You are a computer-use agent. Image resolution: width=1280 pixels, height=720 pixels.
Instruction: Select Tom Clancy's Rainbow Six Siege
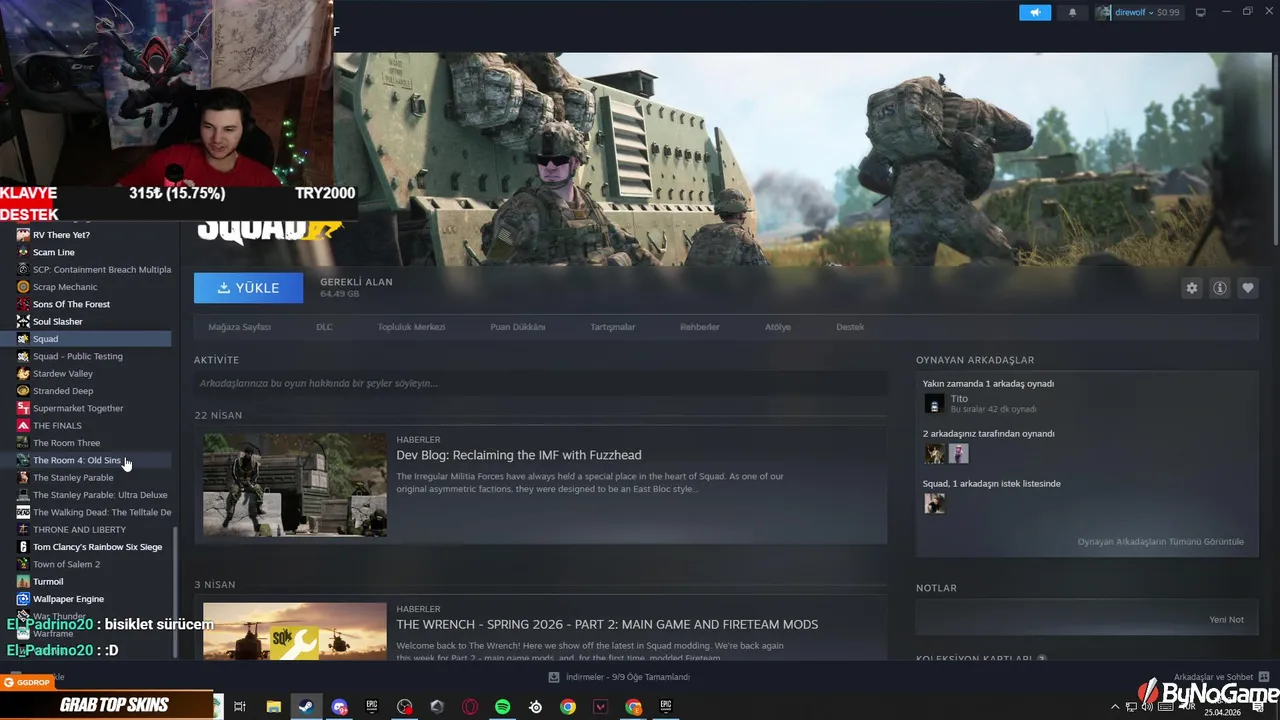(97, 547)
